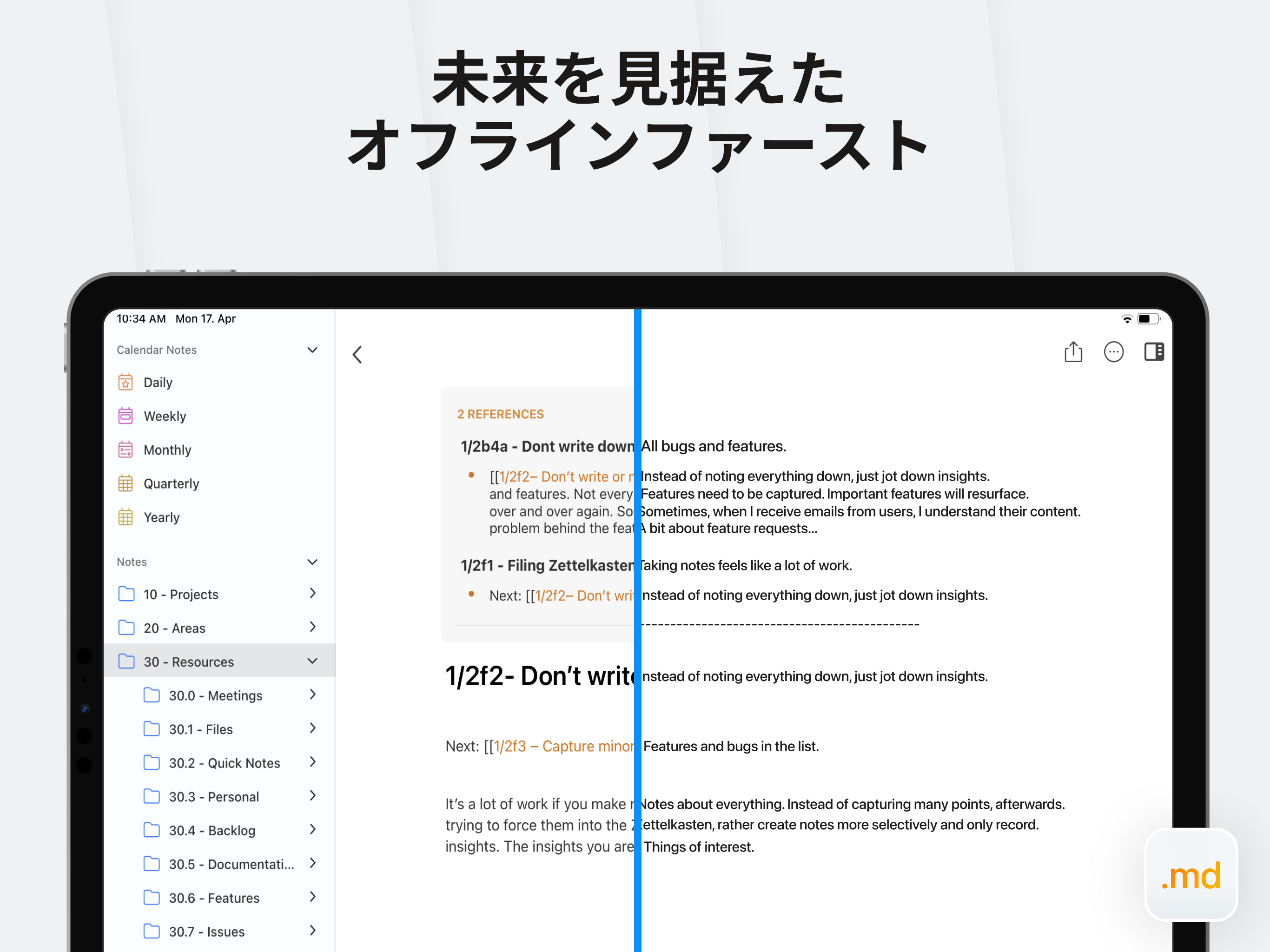Screen dimensions: 1270x952
Task: Follow the 1/2f3 Capture minor link
Action: click(x=562, y=746)
